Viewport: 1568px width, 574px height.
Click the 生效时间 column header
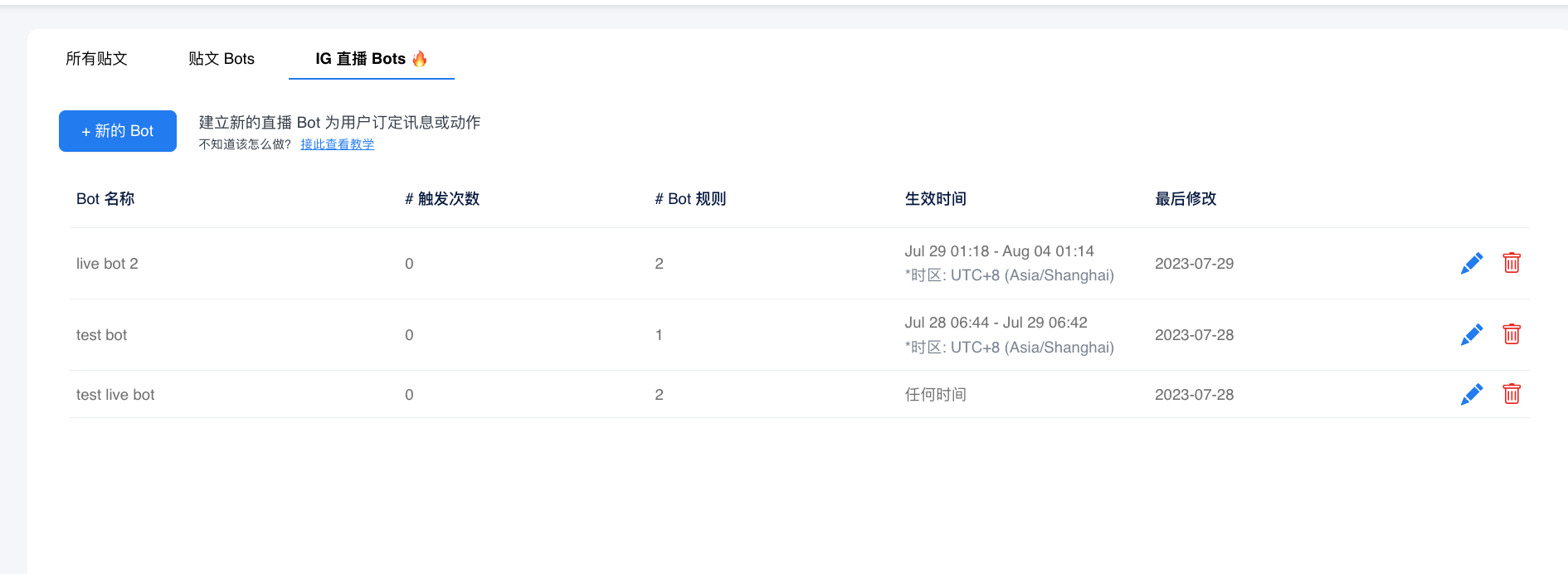(935, 199)
